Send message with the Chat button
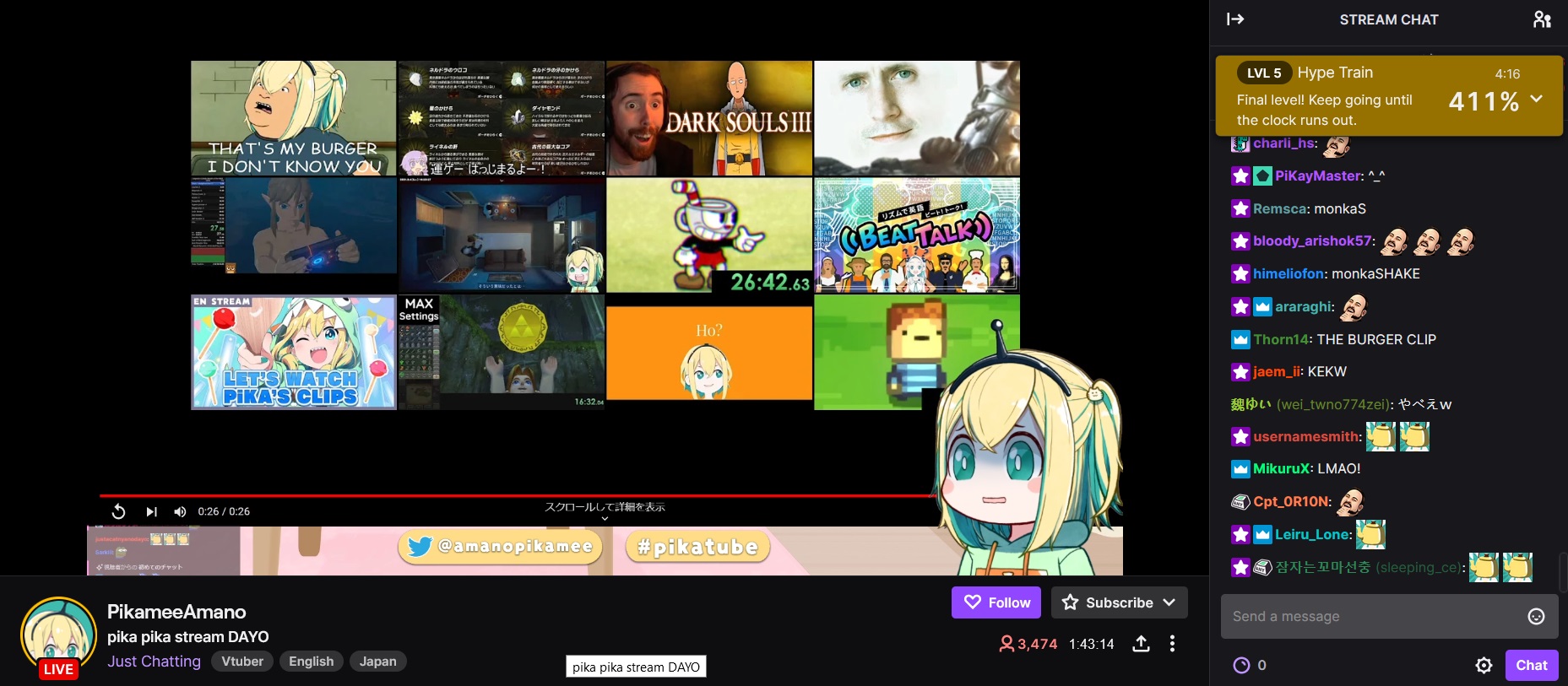The image size is (1568, 686). tap(1532, 665)
